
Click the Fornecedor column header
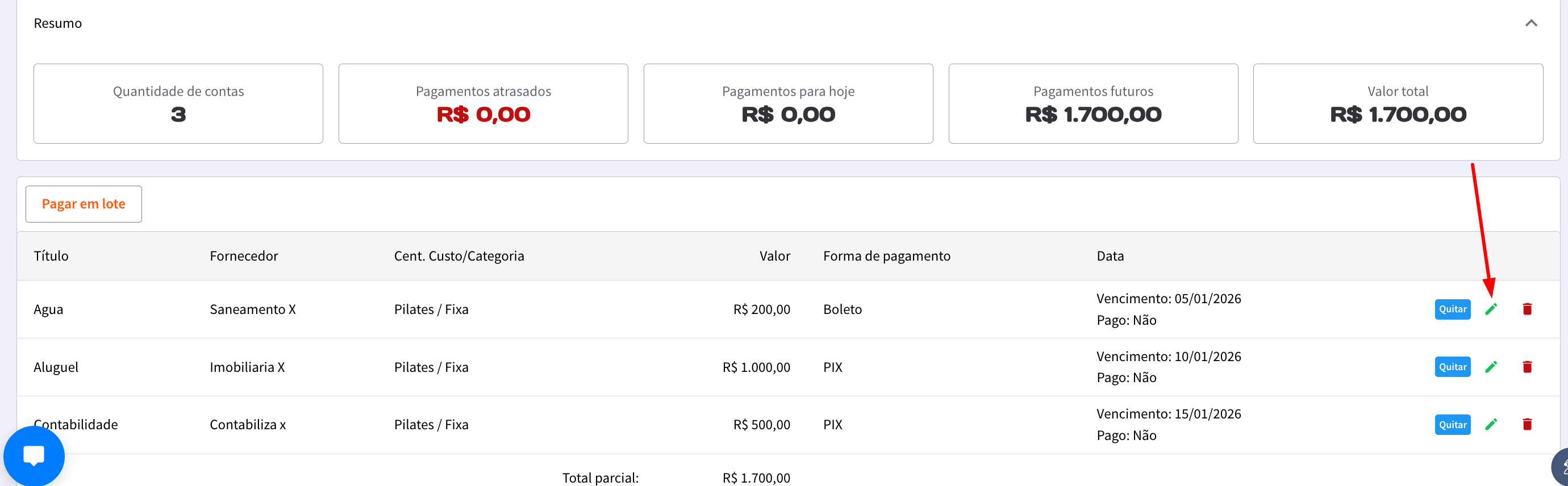point(244,256)
